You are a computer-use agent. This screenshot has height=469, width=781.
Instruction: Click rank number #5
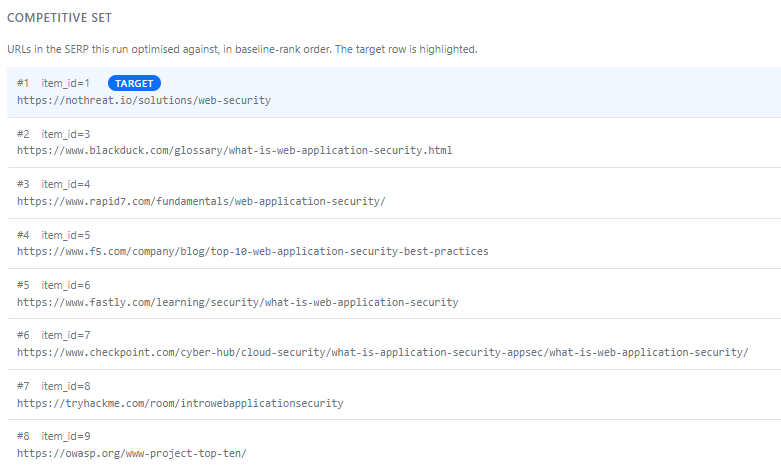[23, 285]
